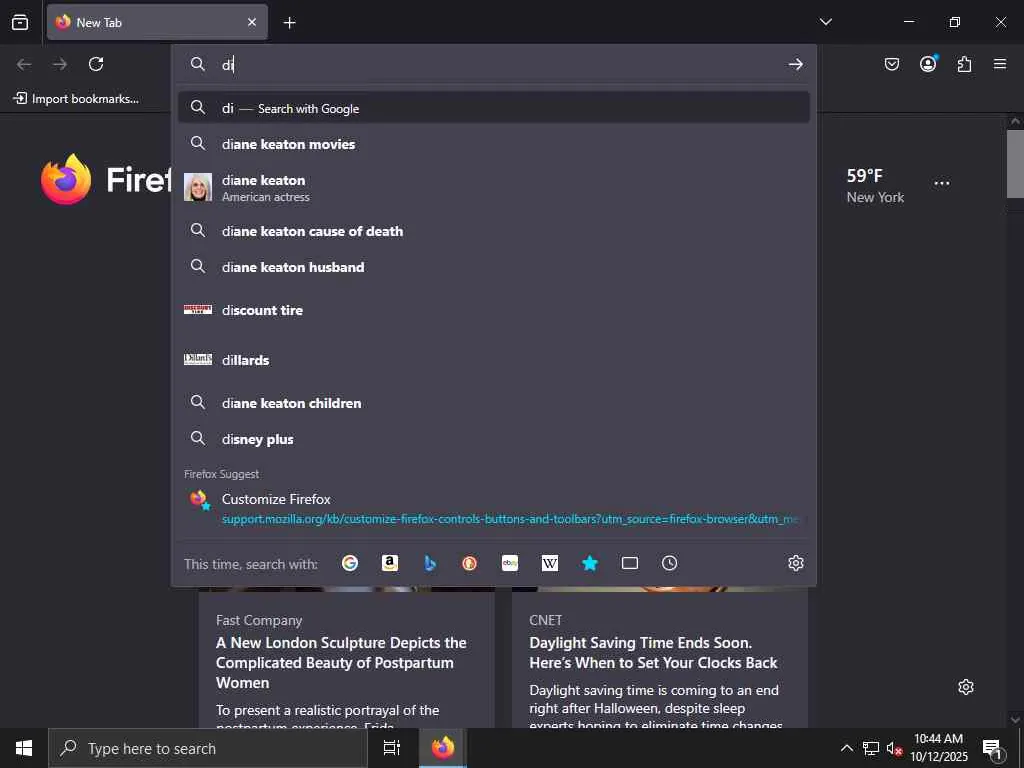The image size is (1024, 768).
Task: Search with the Wikipedia icon
Action: 550,563
